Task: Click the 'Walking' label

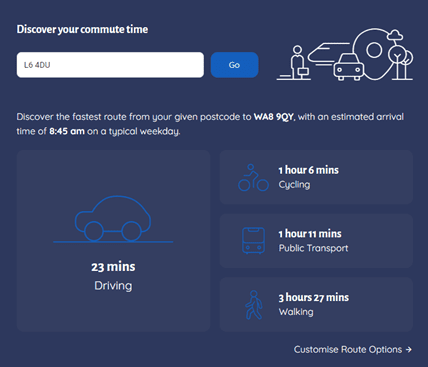Action: [296, 312]
